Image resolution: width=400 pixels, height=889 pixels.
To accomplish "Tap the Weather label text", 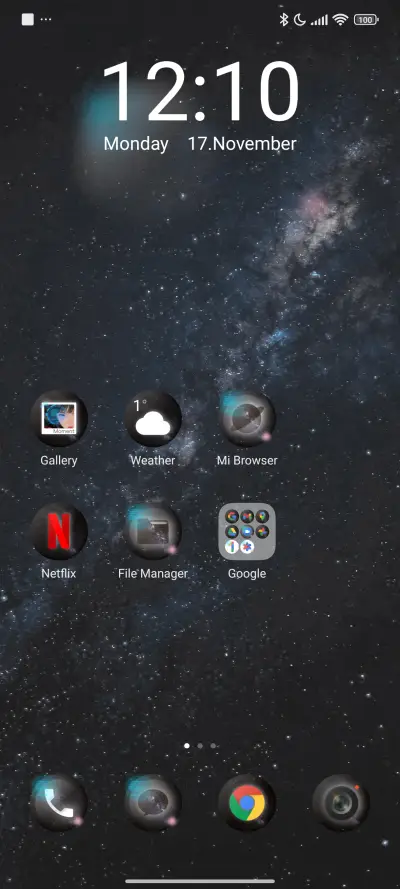I will coord(153,460).
